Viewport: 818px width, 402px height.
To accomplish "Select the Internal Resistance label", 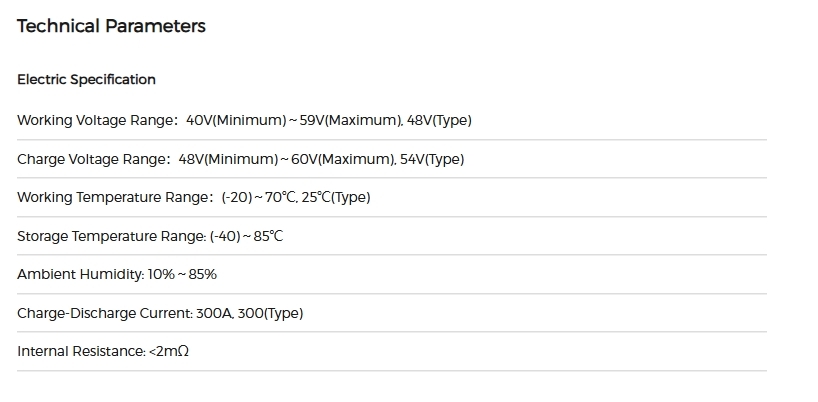I will point(81,351).
